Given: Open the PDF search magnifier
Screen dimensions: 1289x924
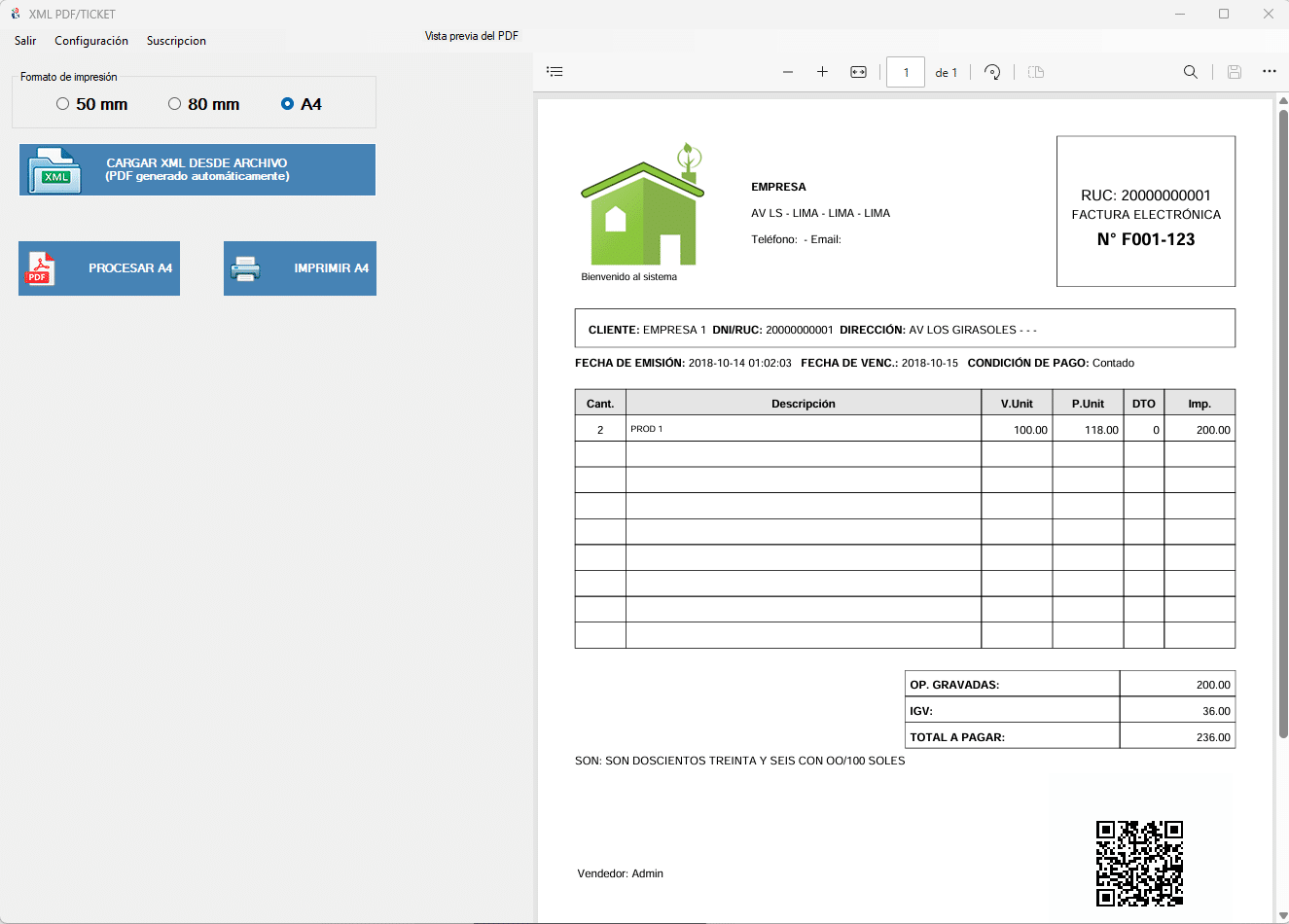Looking at the screenshot, I should tap(1190, 72).
